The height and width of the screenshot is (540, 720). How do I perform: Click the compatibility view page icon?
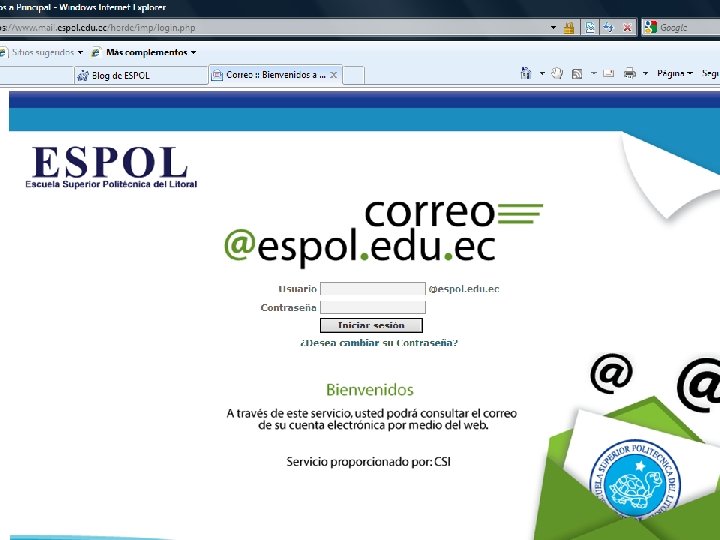[590, 28]
